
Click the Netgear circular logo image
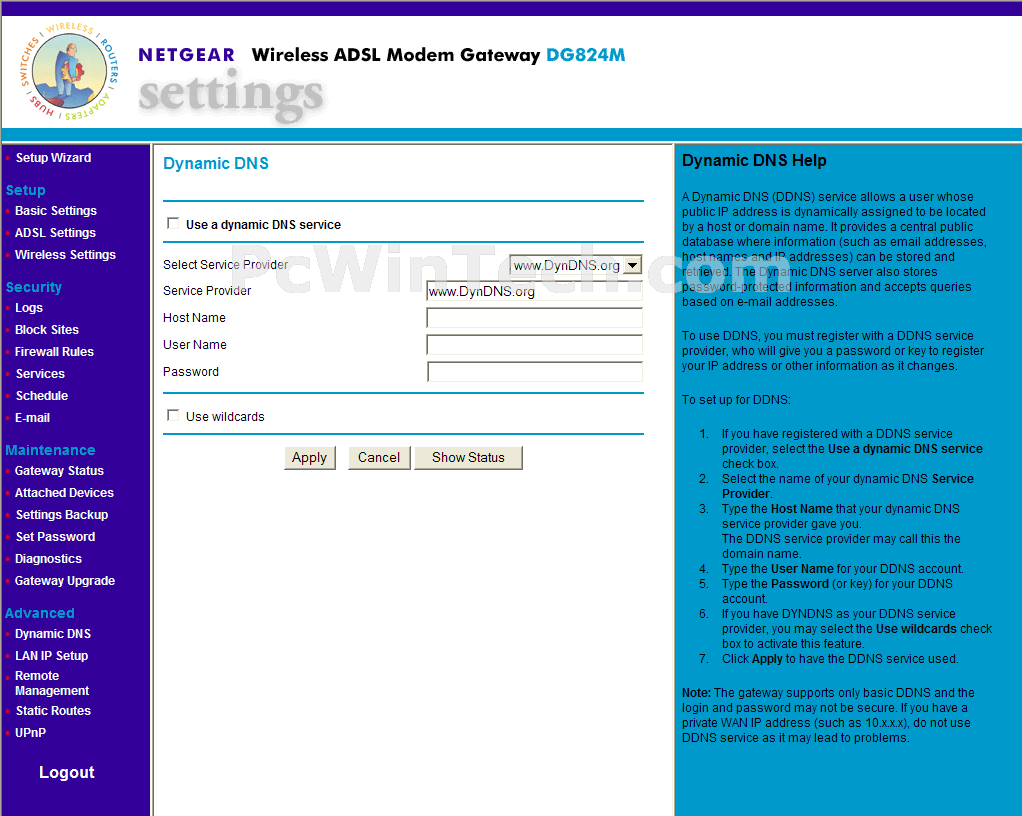click(69, 71)
